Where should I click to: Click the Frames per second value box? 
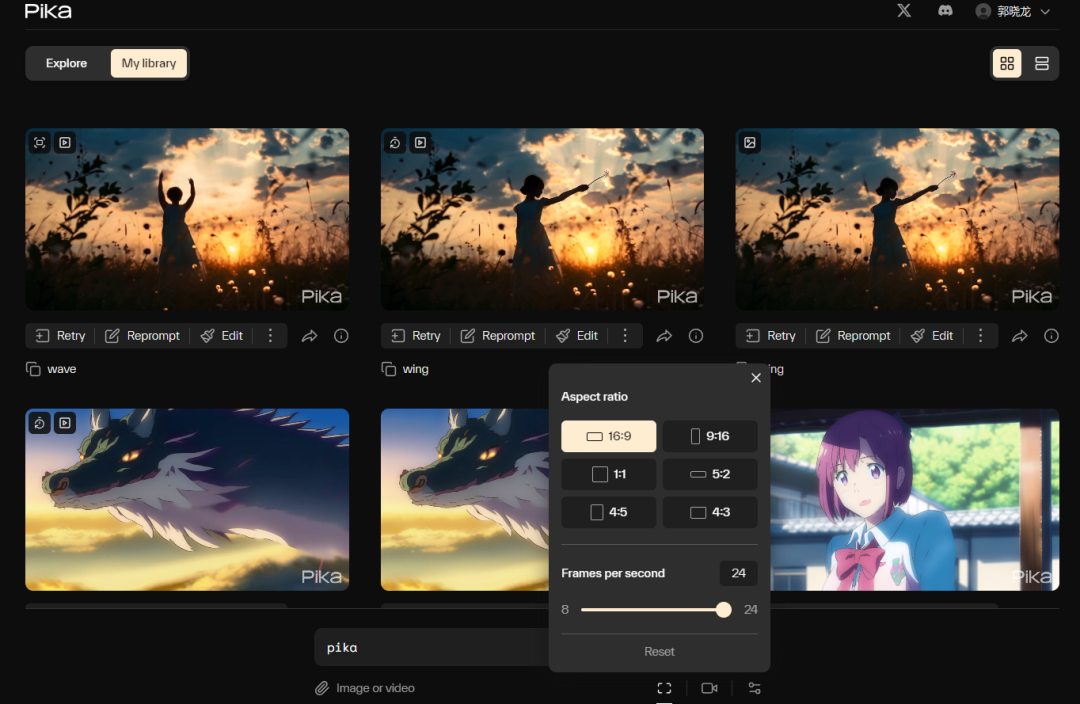(738, 573)
